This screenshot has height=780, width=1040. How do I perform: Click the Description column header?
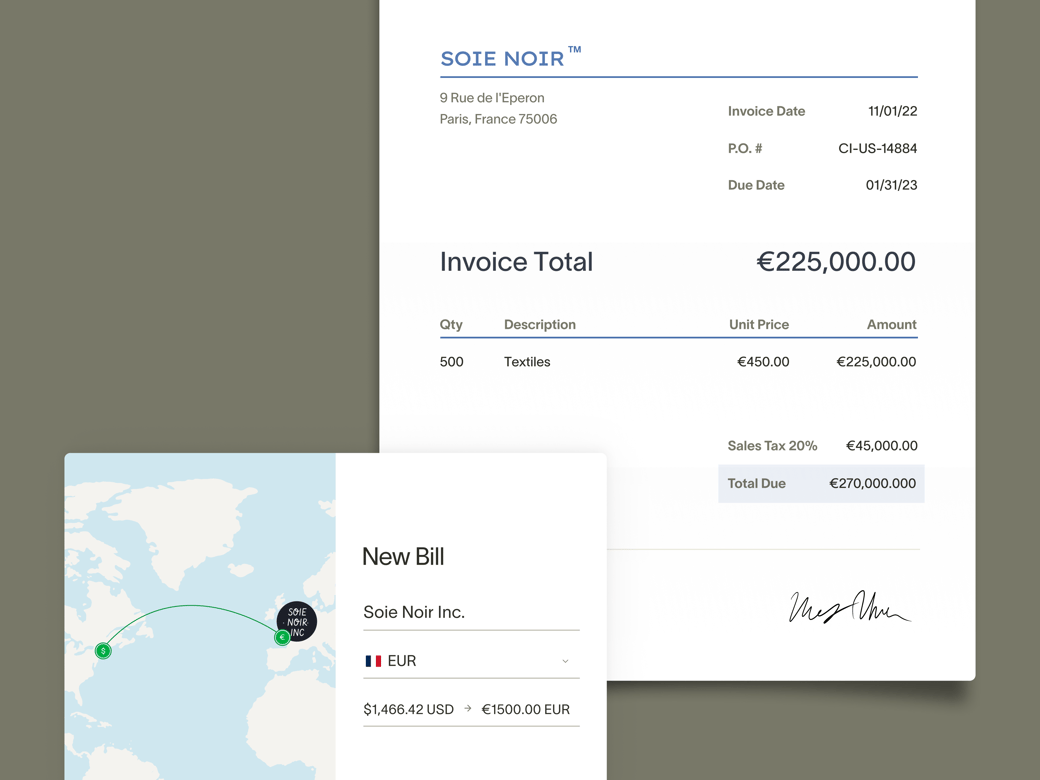click(540, 325)
